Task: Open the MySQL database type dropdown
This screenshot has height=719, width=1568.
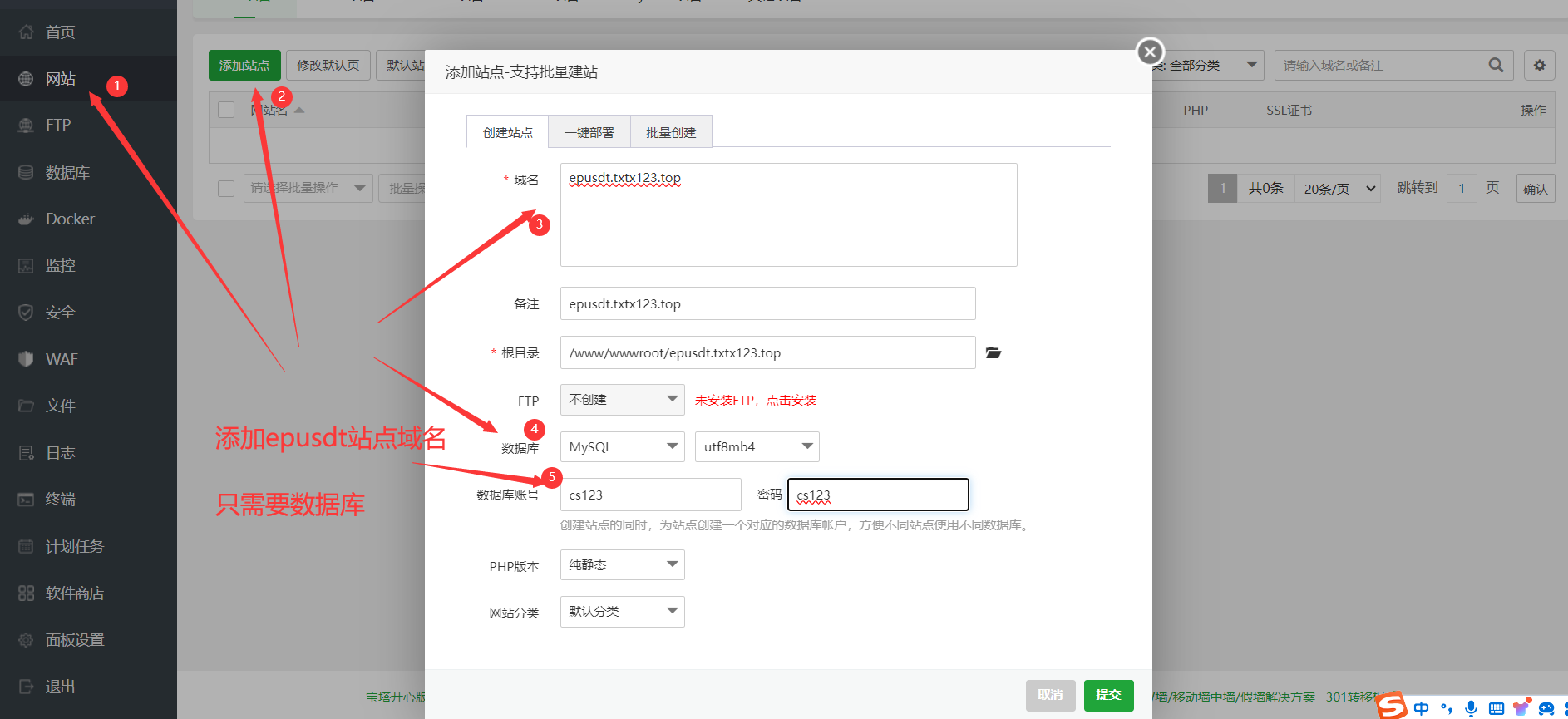Action: pos(623,446)
